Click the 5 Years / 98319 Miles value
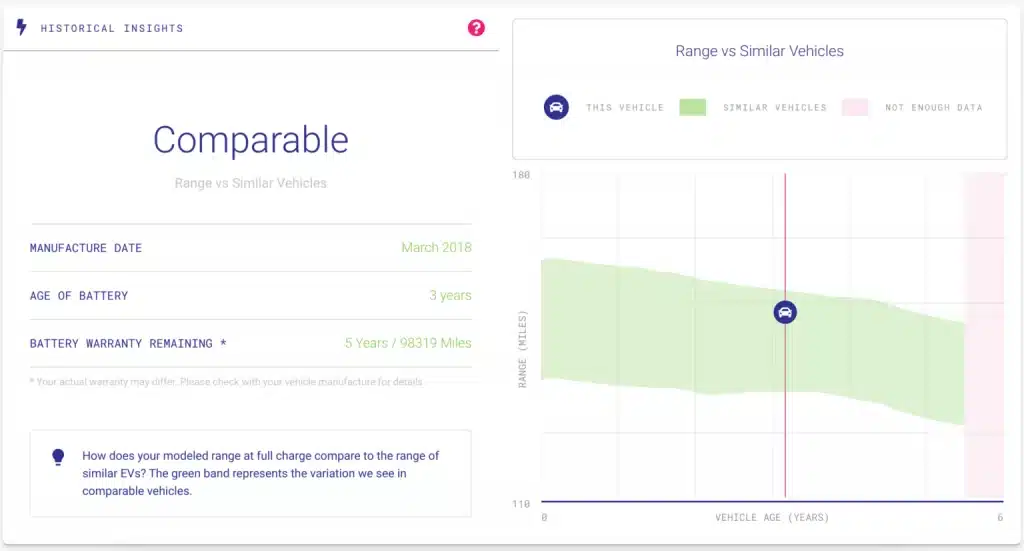 click(x=408, y=343)
